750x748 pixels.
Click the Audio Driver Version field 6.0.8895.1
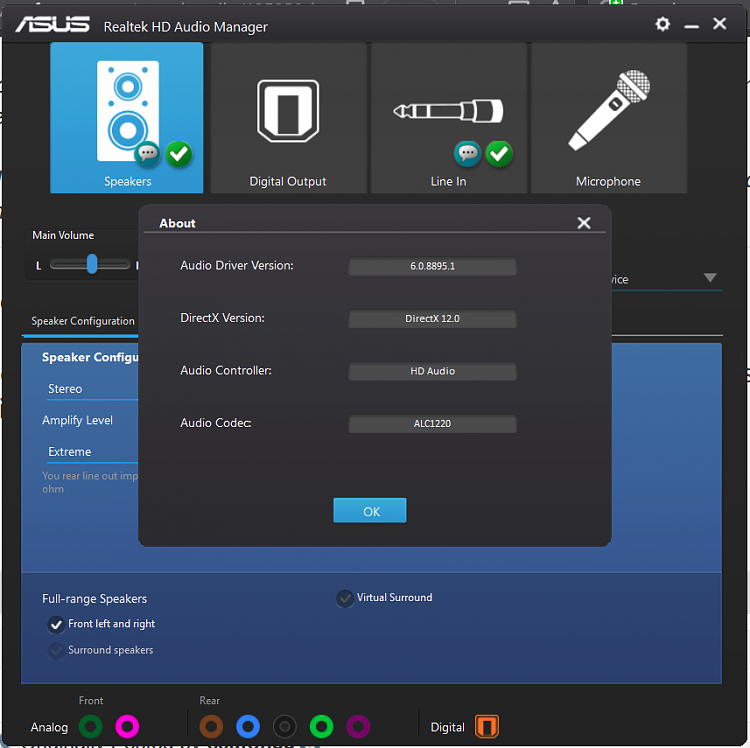[x=432, y=266]
